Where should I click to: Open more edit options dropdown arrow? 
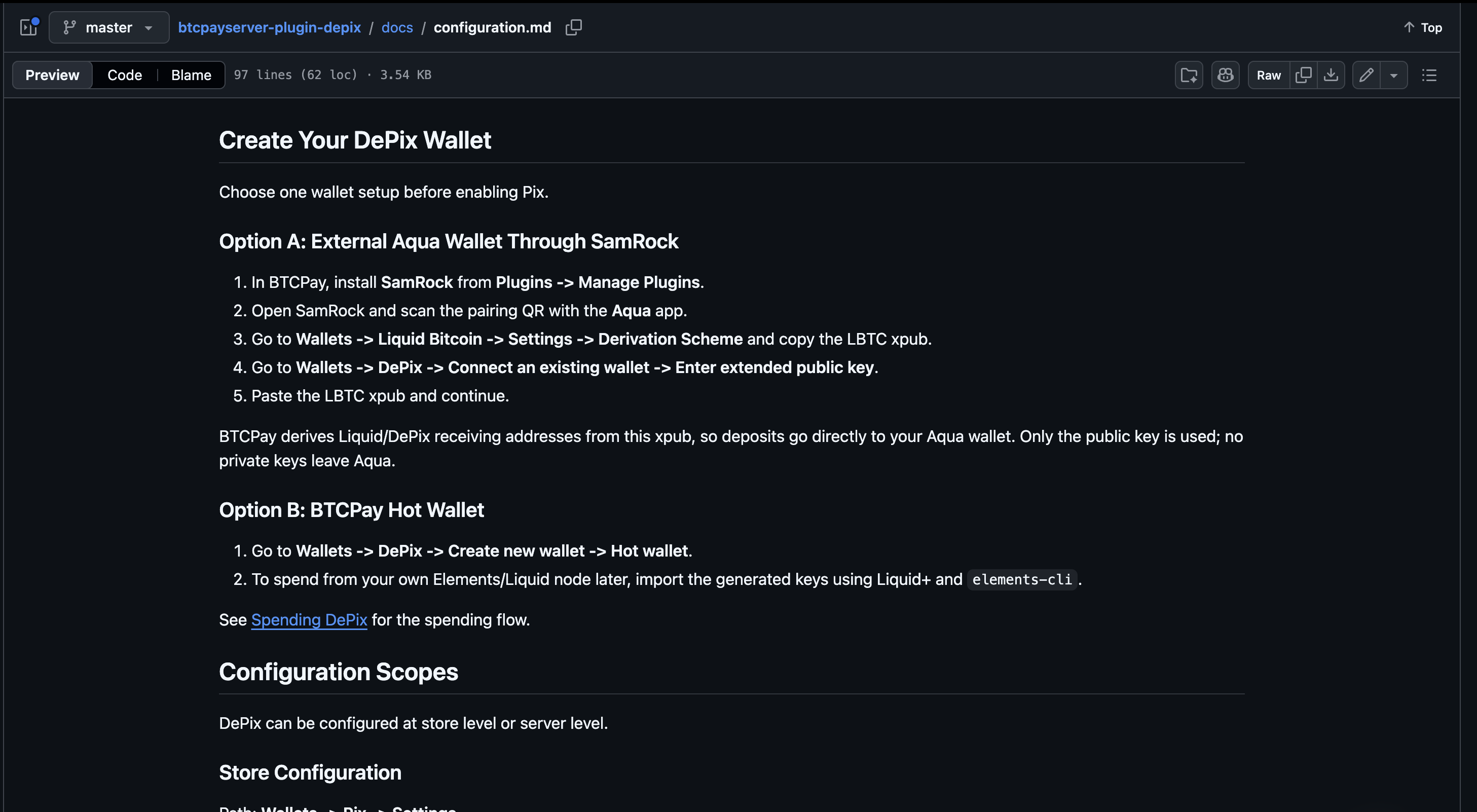tap(1394, 75)
